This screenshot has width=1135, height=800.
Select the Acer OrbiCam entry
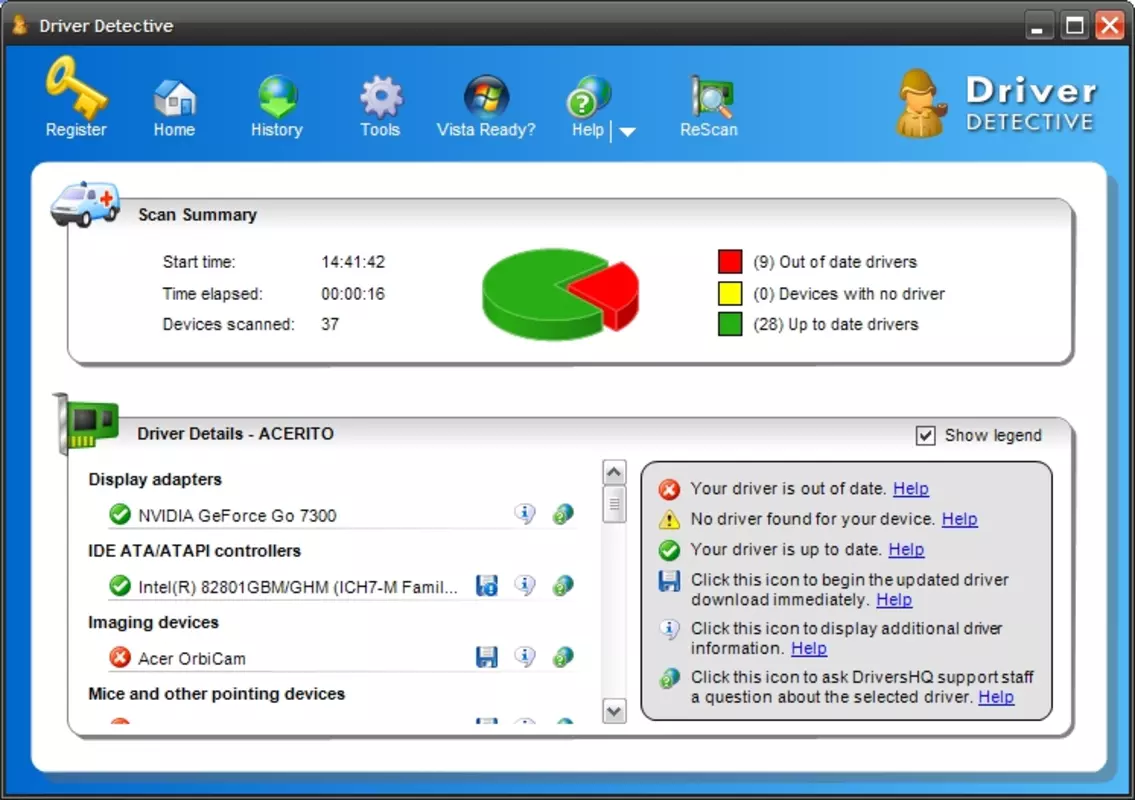click(192, 659)
